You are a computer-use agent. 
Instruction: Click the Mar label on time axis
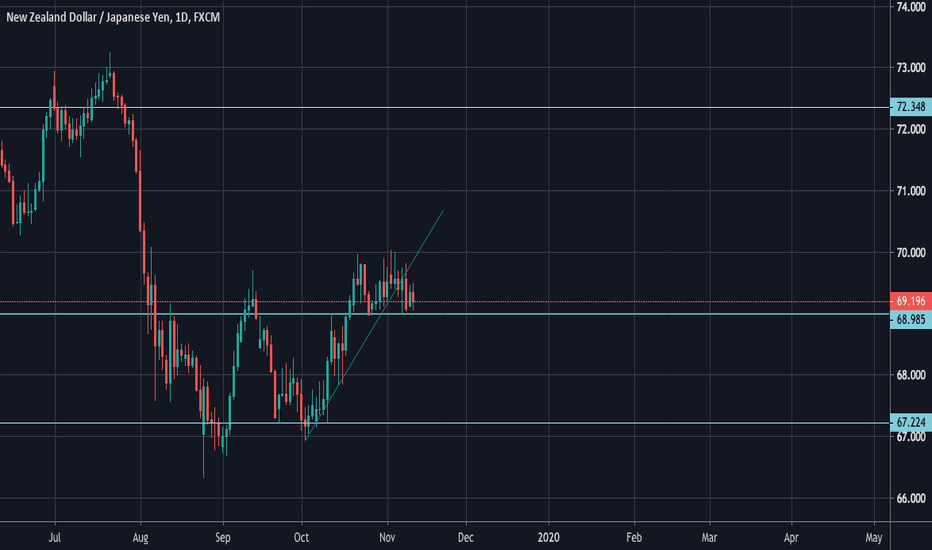[709, 538]
